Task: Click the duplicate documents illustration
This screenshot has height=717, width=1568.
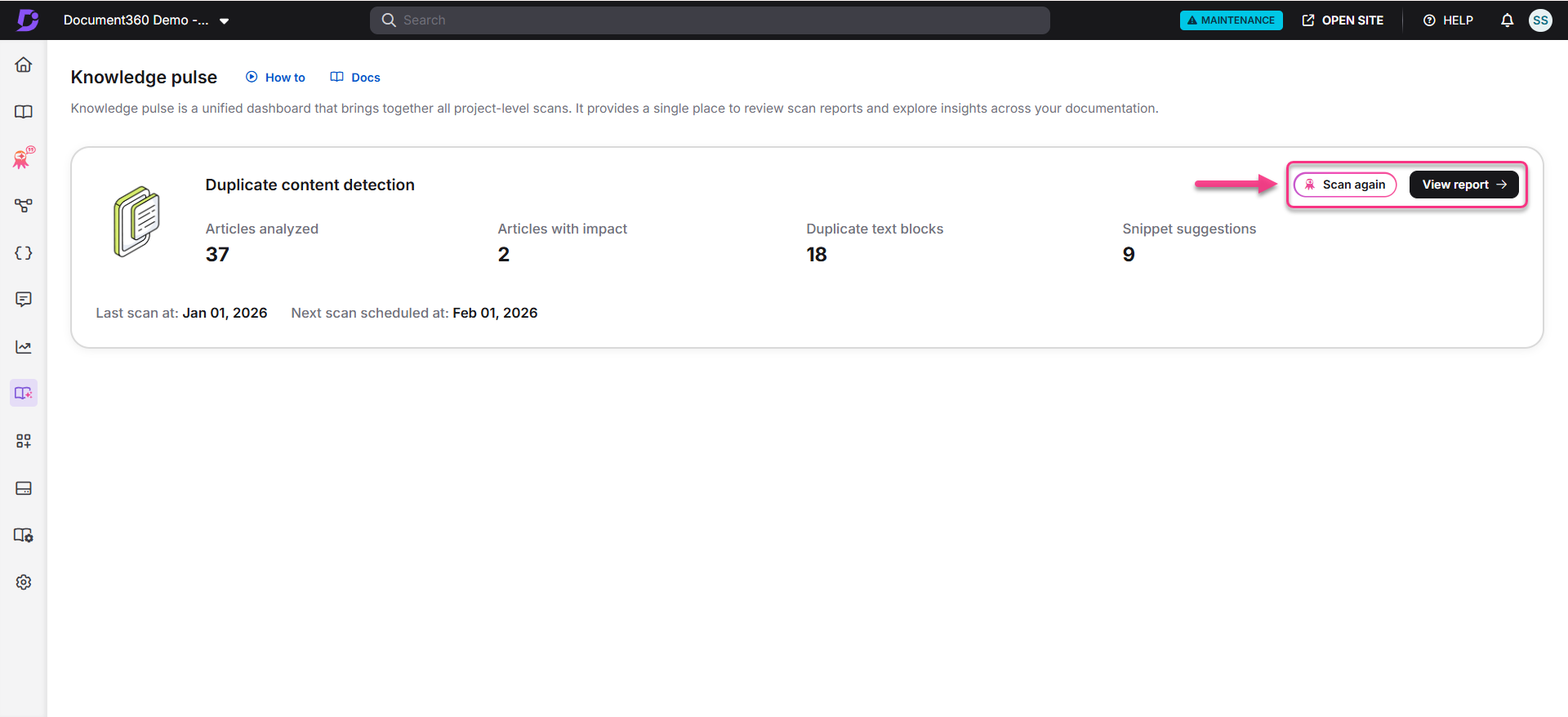Action: click(136, 221)
